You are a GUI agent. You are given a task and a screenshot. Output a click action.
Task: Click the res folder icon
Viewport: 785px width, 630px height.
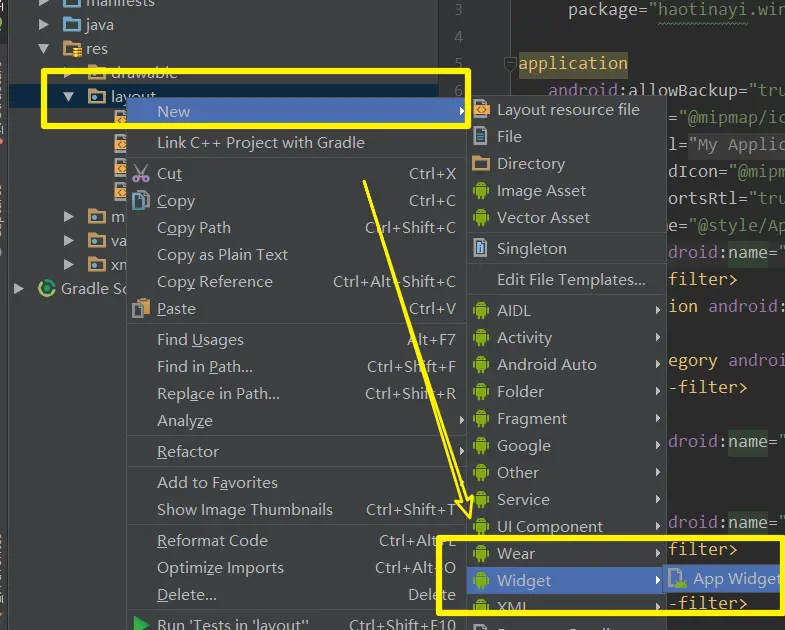pos(72,49)
